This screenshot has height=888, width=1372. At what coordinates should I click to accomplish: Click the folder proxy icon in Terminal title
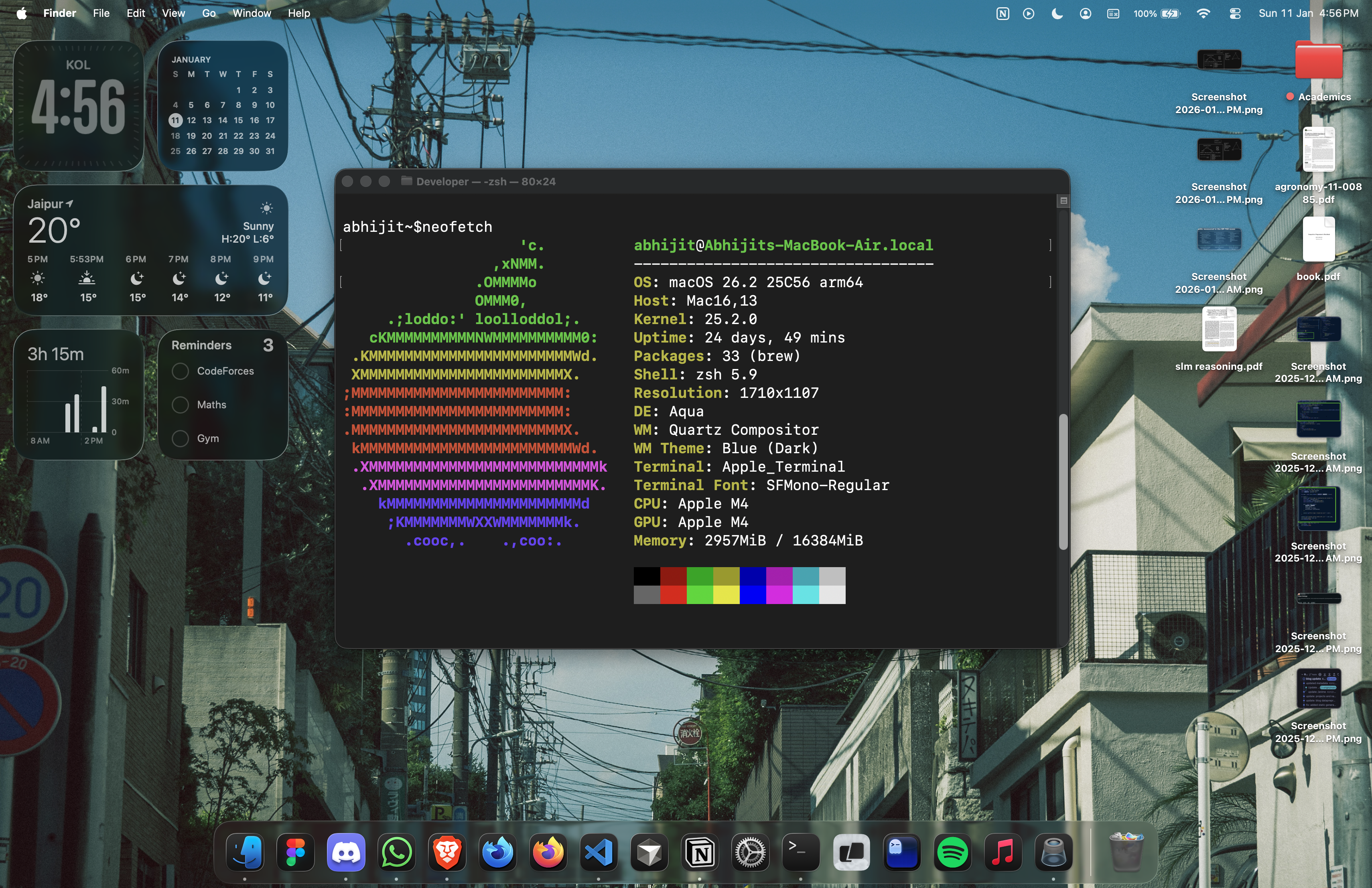coord(406,181)
